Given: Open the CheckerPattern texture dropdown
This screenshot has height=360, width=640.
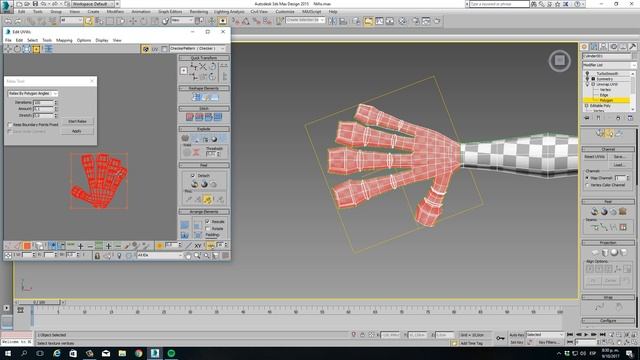Looking at the screenshot, I should pyautogui.click(x=197, y=49).
